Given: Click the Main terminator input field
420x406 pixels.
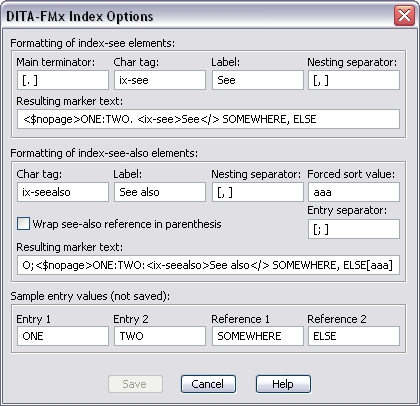Looking at the screenshot, I should tap(63, 80).
